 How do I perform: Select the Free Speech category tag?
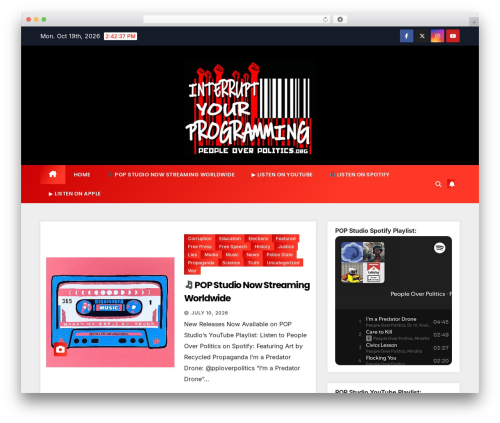tap(233, 247)
